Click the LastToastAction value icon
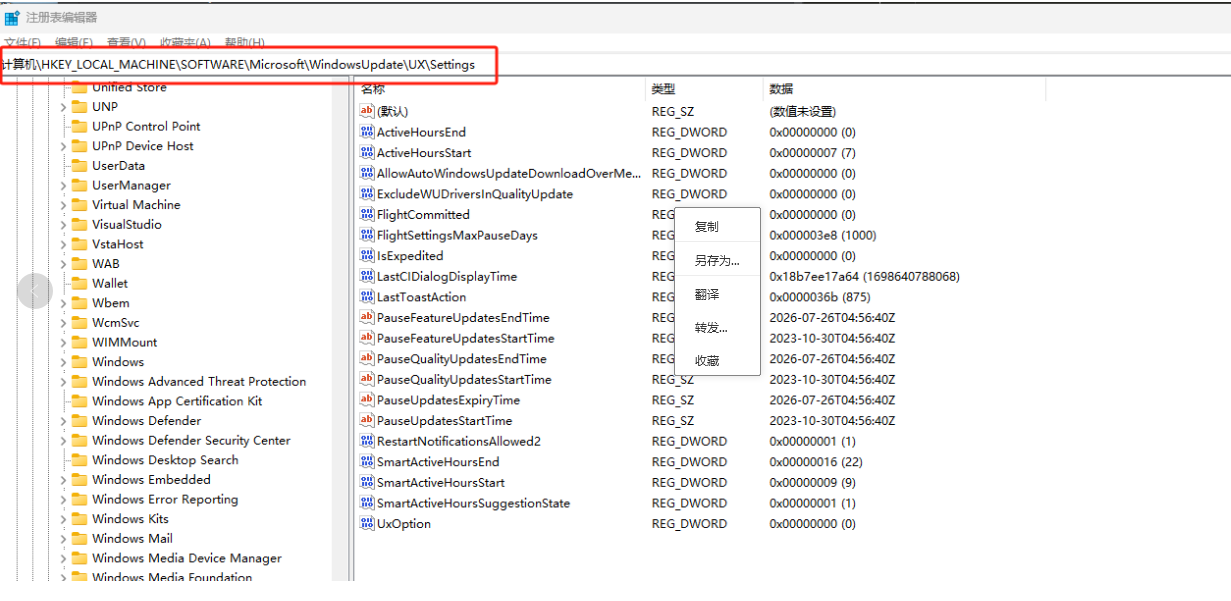1231x601 pixels. coord(367,297)
